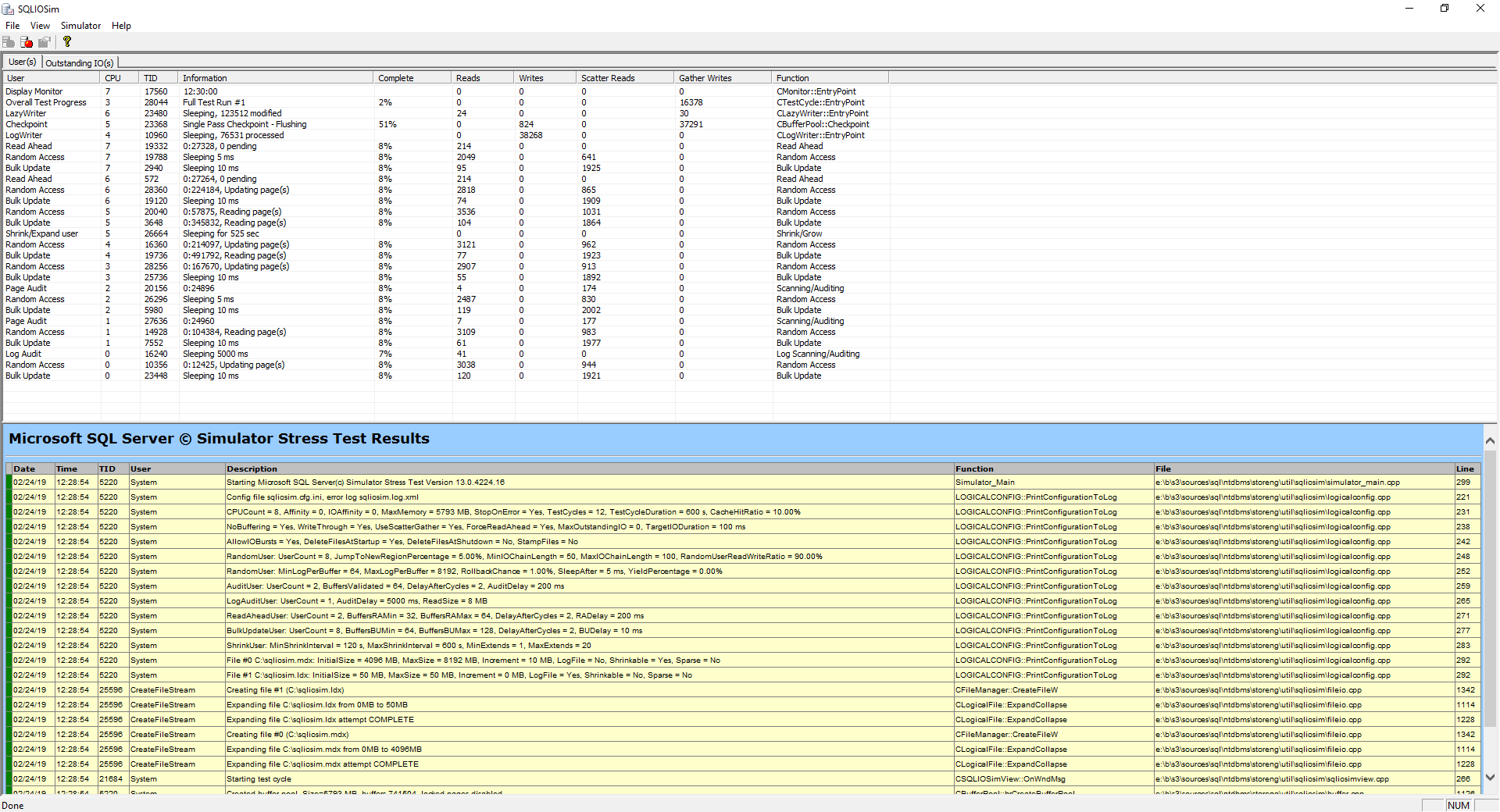Click the Information column header
Viewport: 1500px width, 812px height.
(x=277, y=78)
